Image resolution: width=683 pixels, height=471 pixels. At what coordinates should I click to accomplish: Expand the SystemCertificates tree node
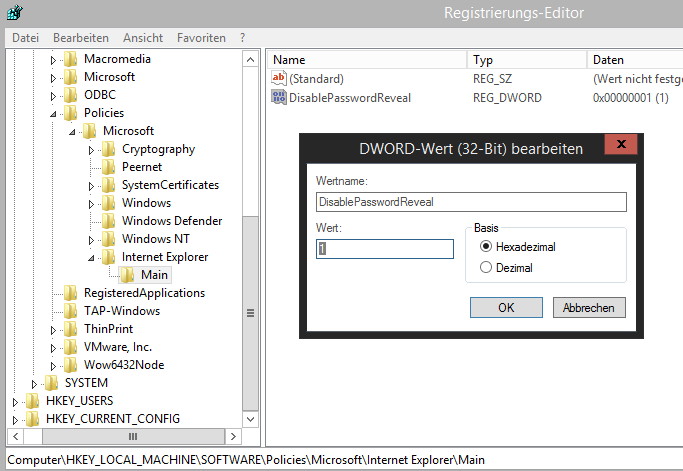pyautogui.click(x=91, y=186)
